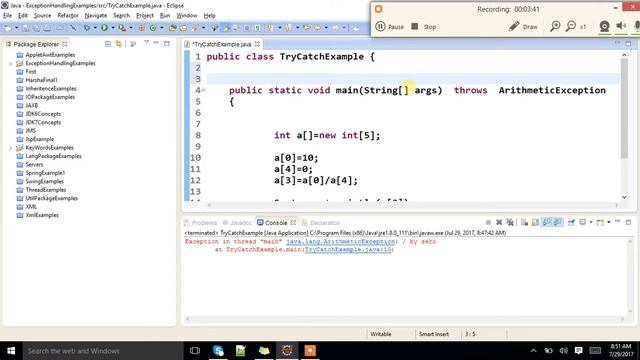This screenshot has height=360, width=640.
Task: Click the Save icon in toolbar
Action: pyautogui.click(x=25, y=28)
